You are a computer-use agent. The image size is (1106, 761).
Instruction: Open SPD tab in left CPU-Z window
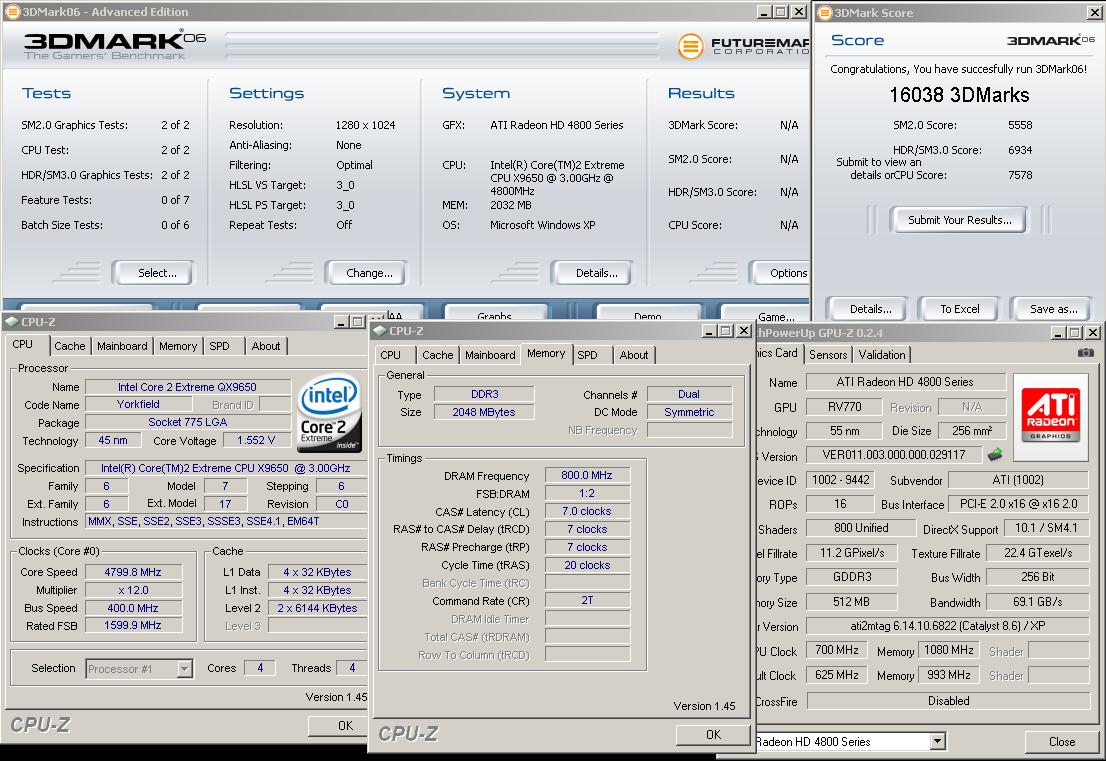pos(219,346)
